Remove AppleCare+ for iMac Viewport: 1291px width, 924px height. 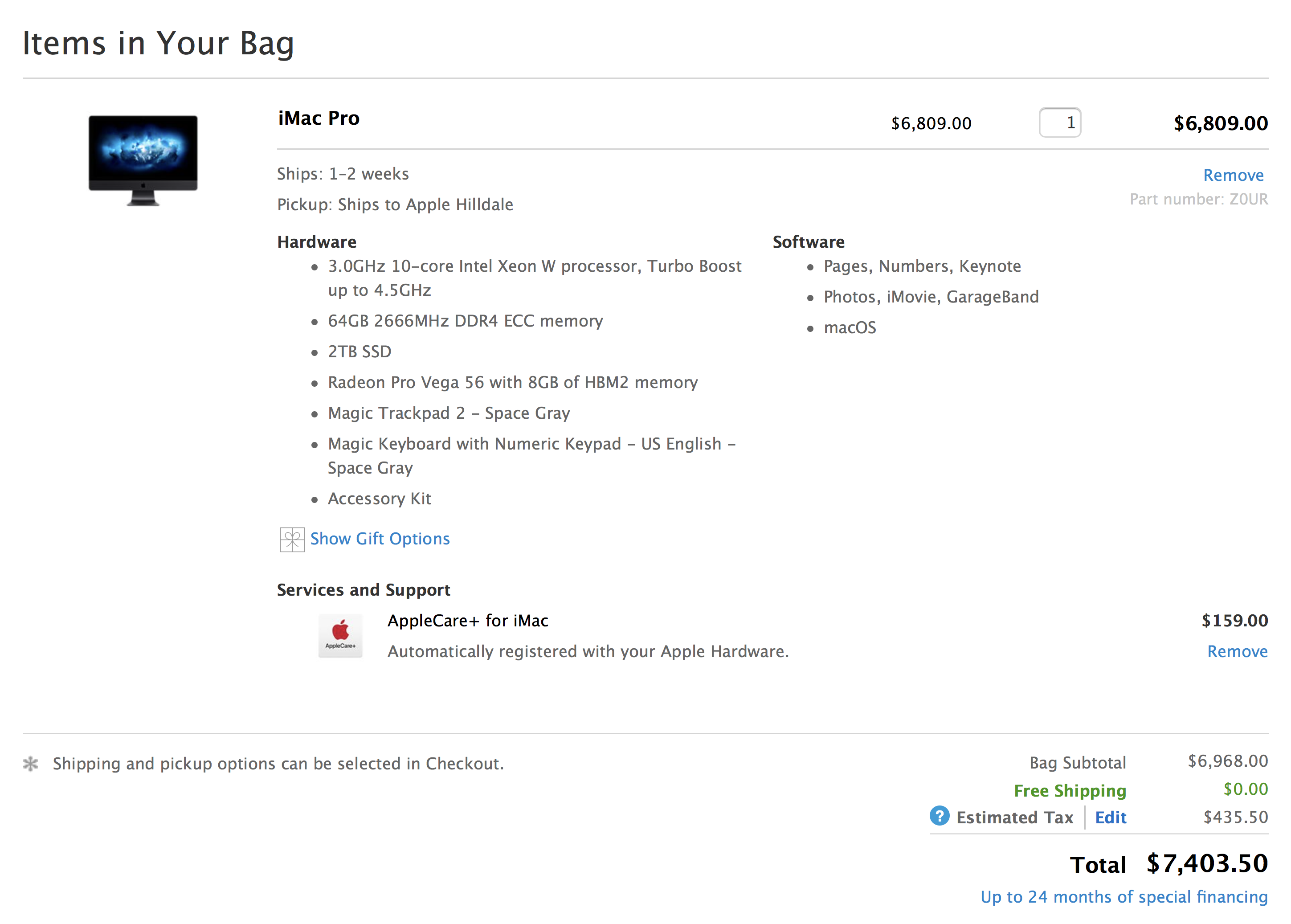(x=1237, y=651)
